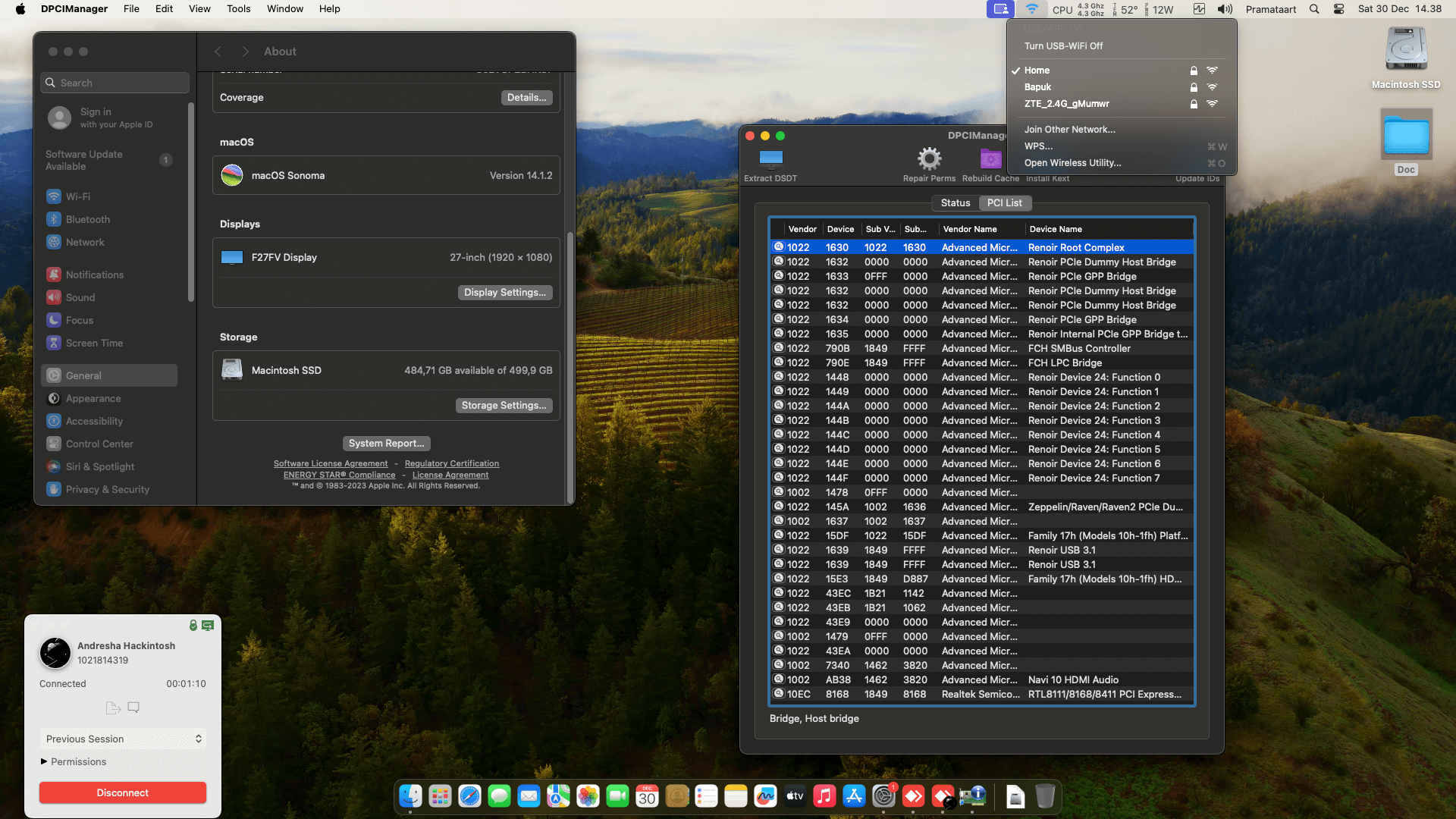Click the Repair Perms gear icon
The image size is (1456, 819).
(929, 158)
